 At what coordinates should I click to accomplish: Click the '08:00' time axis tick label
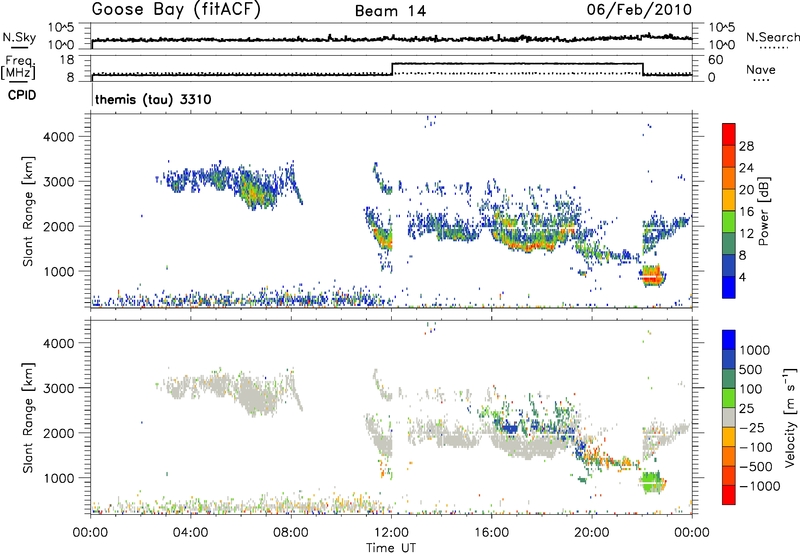291,533
